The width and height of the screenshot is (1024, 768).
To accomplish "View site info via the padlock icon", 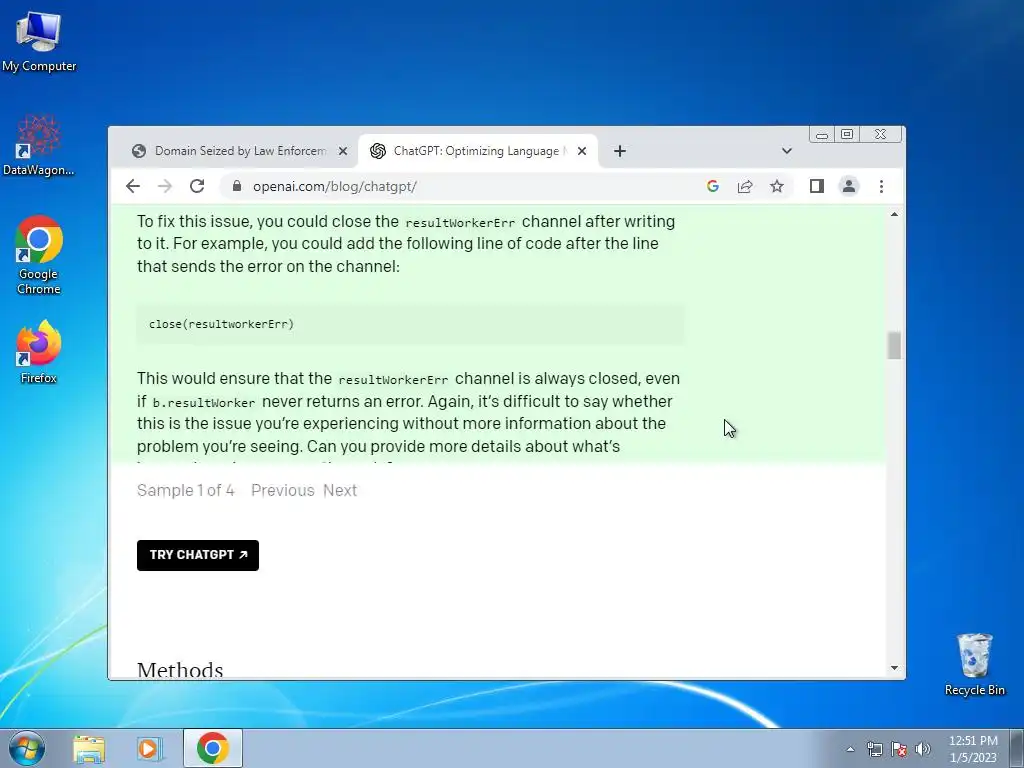I will coord(237,186).
